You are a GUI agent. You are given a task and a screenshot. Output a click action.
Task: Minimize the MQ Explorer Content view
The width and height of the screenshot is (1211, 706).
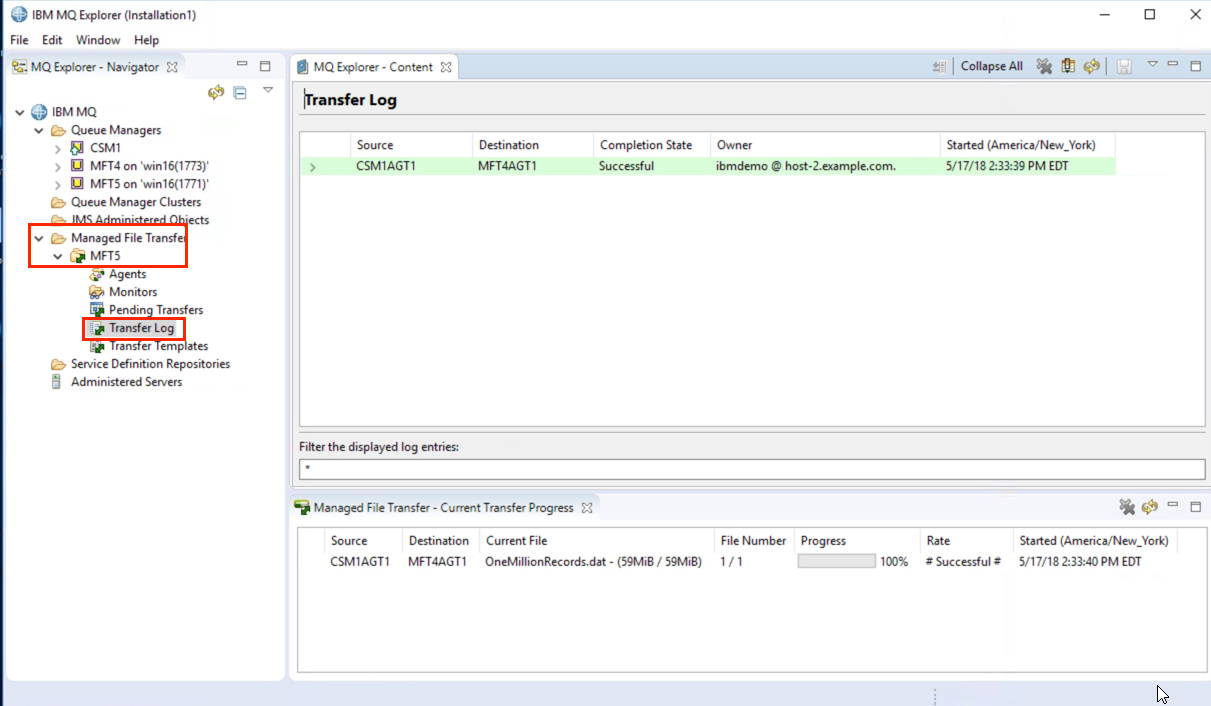point(1173,65)
